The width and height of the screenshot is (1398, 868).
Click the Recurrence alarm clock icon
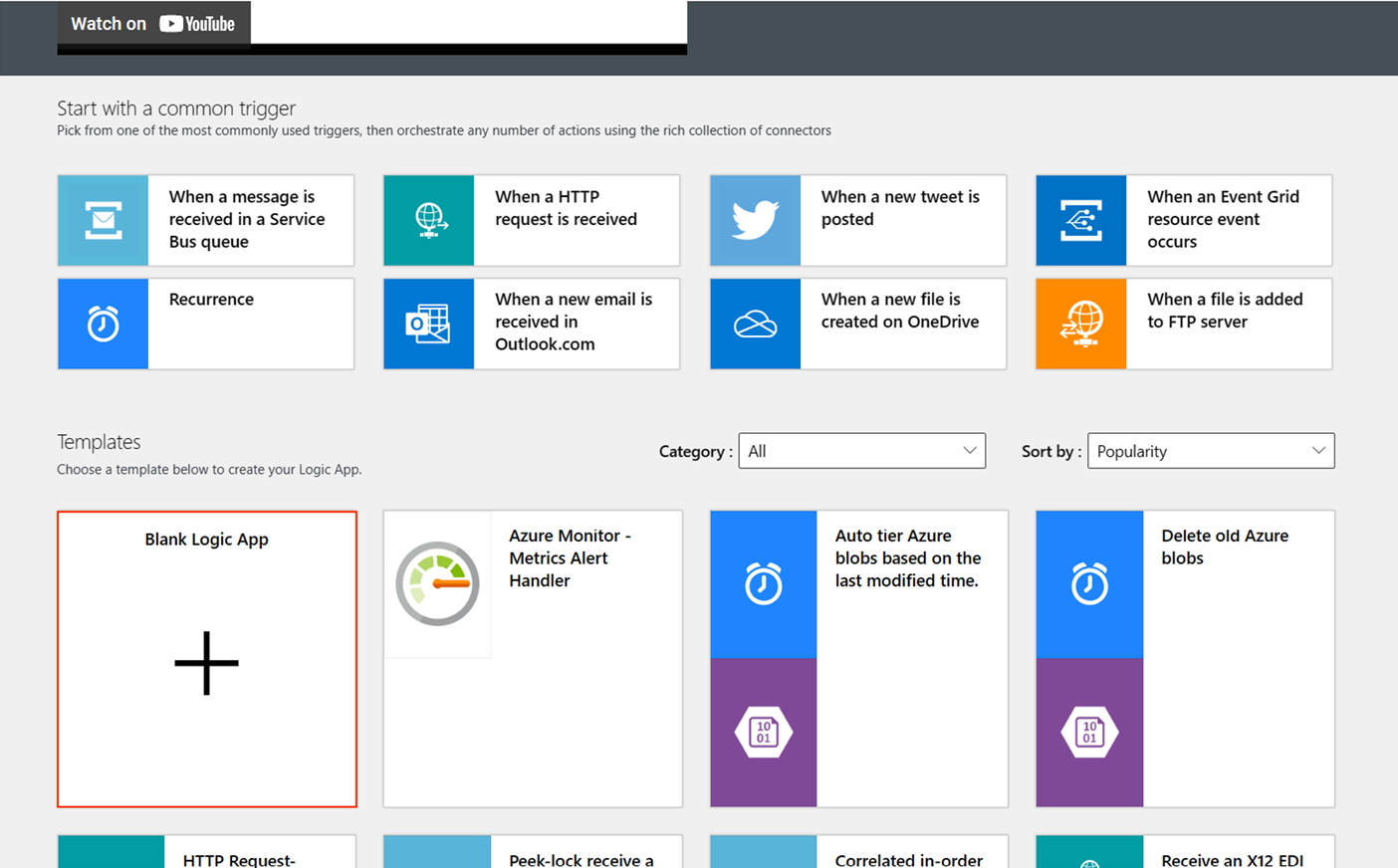(104, 324)
